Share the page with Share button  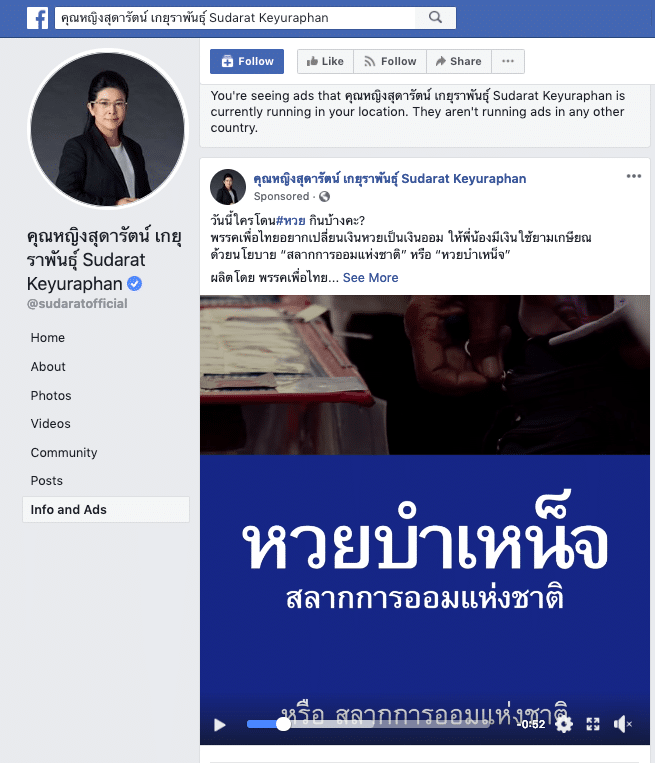[x=458, y=61]
